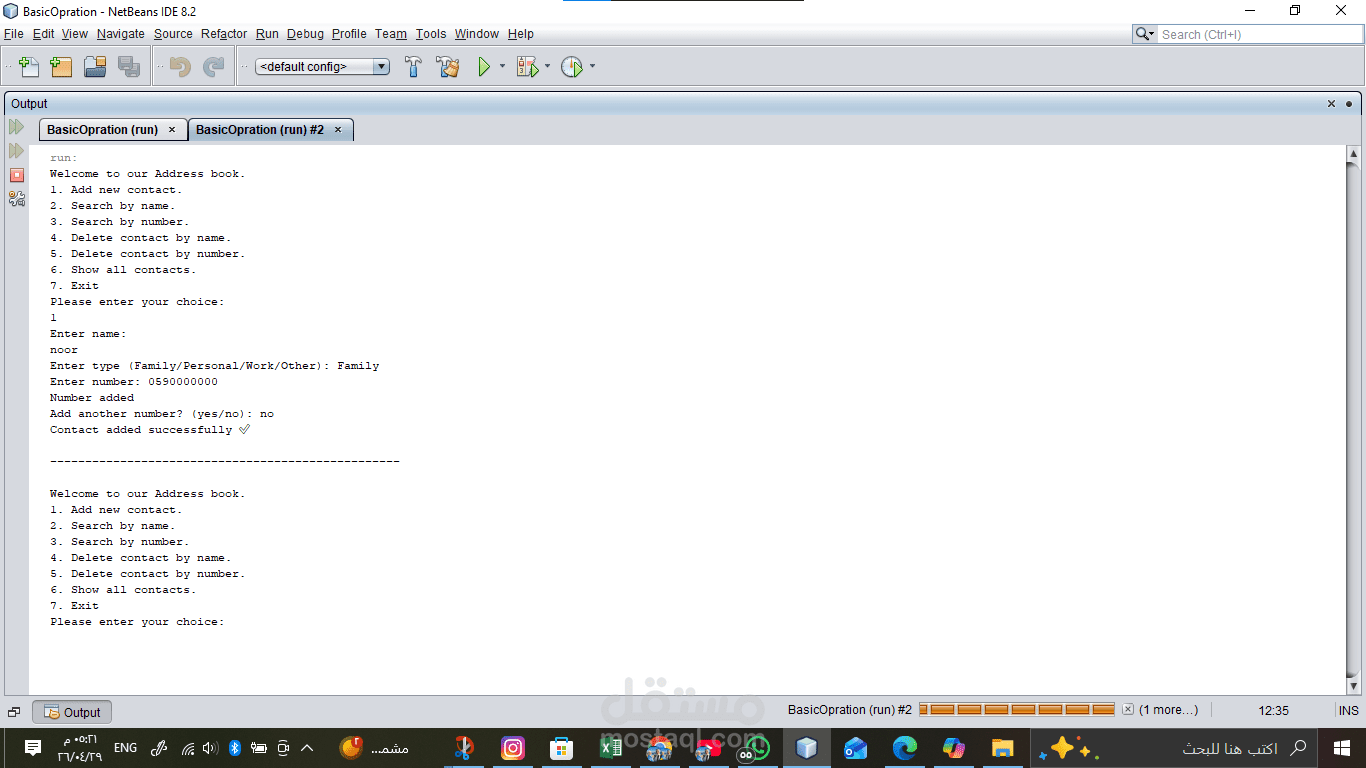1366x768 pixels.
Task: Click the Undo arrow icon
Action: pos(180,67)
